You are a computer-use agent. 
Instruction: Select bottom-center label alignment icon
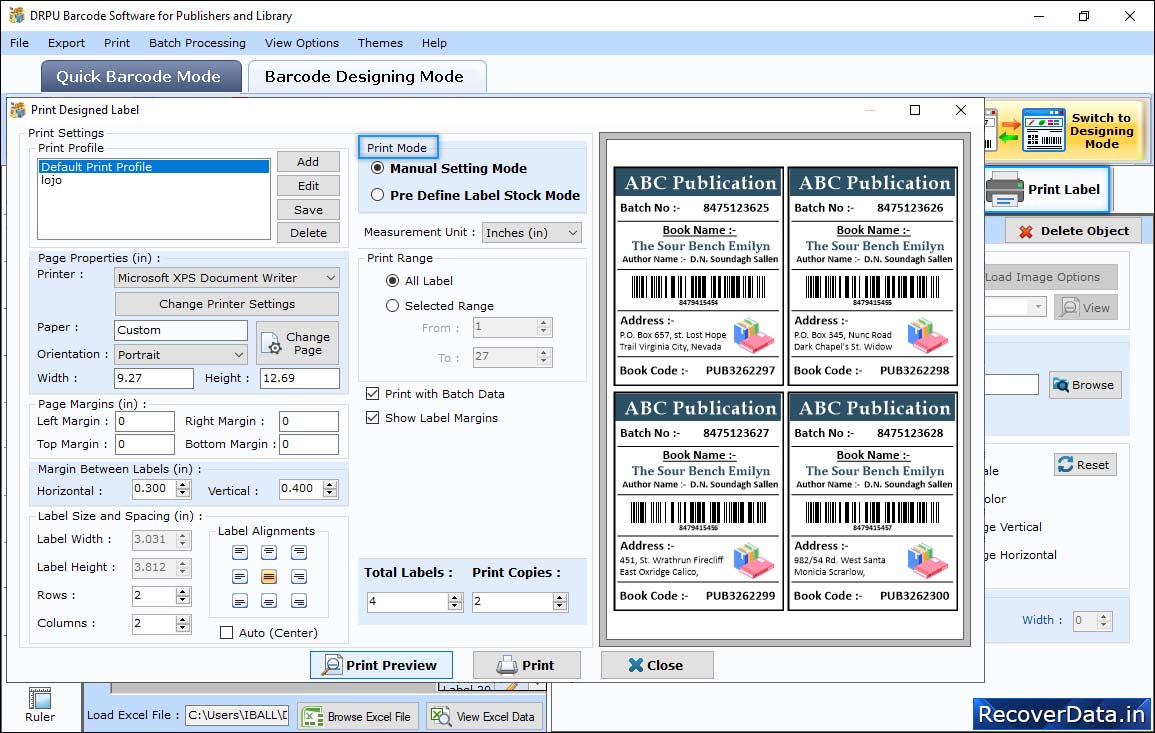(269, 601)
